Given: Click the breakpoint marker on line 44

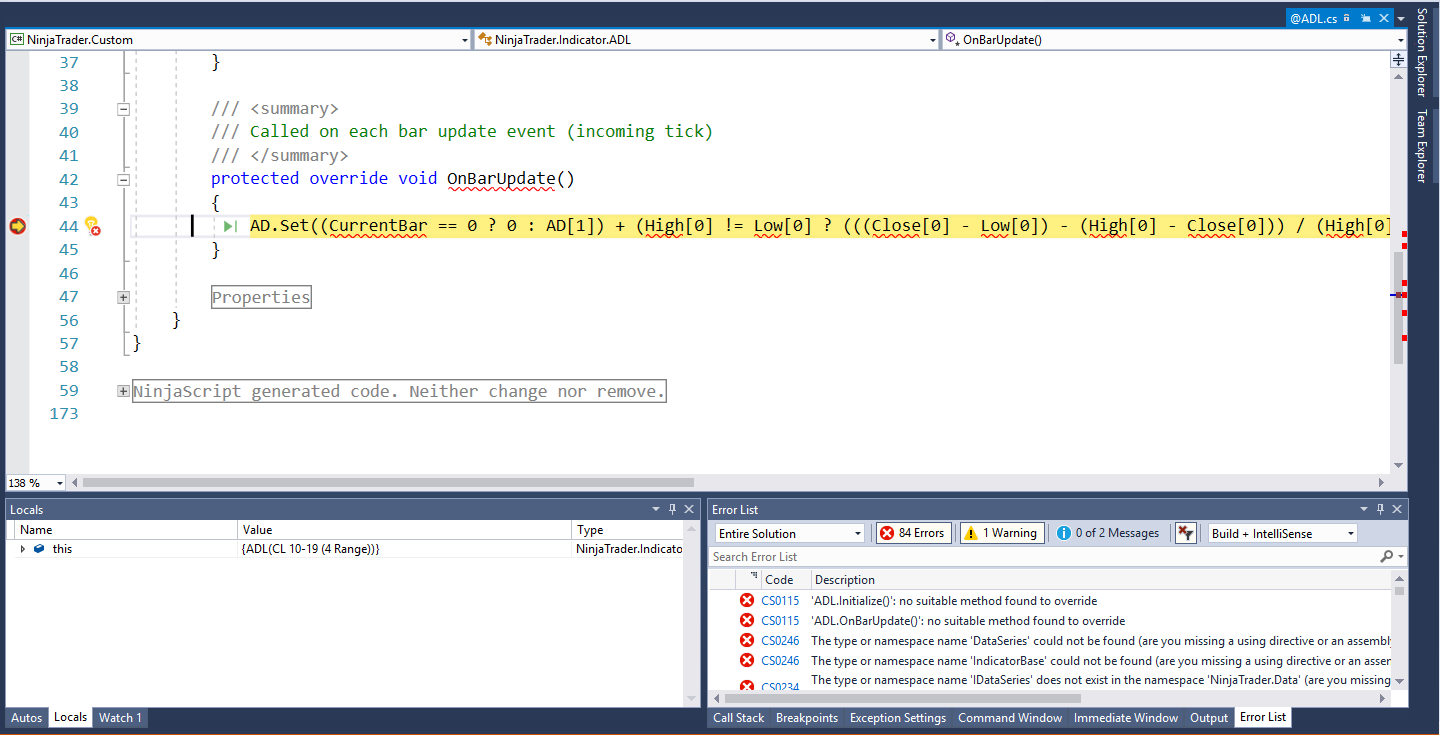Looking at the screenshot, I should (x=17, y=227).
